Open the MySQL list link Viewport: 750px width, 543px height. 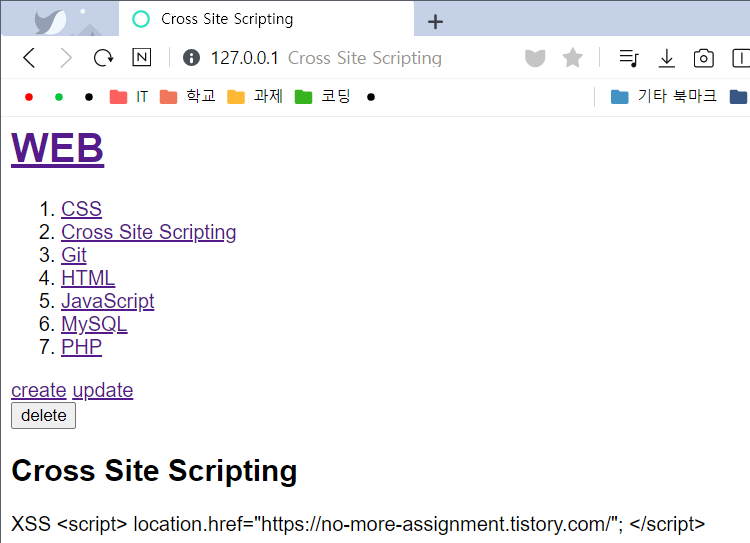click(94, 324)
